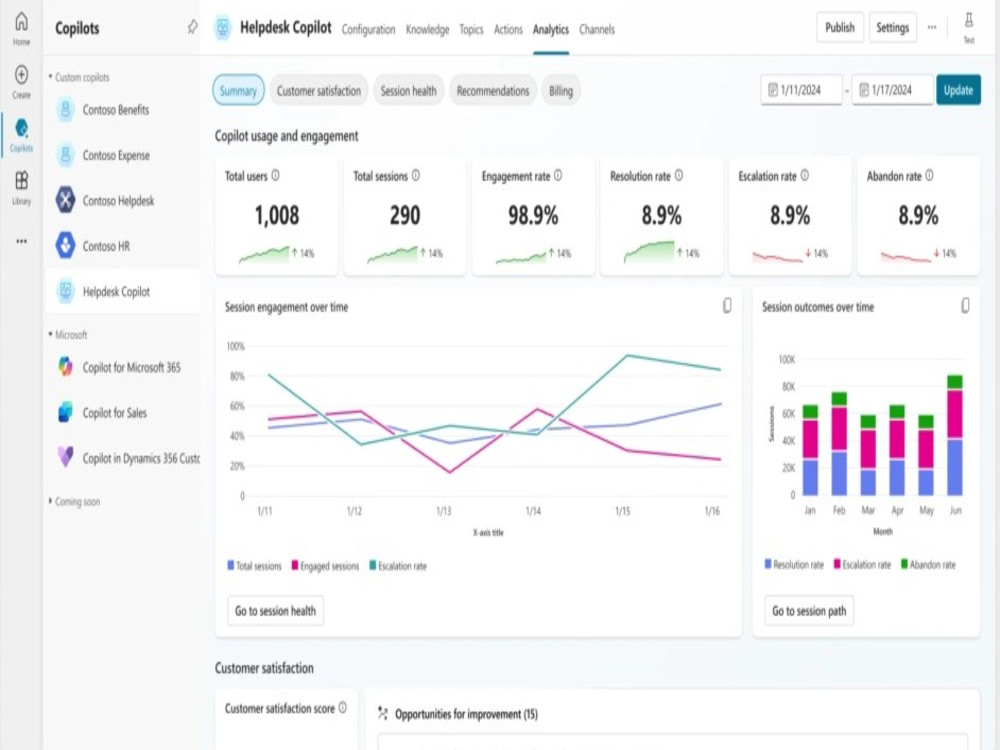1000x750 pixels.
Task: Select the Analytics tab
Action: click(x=551, y=29)
